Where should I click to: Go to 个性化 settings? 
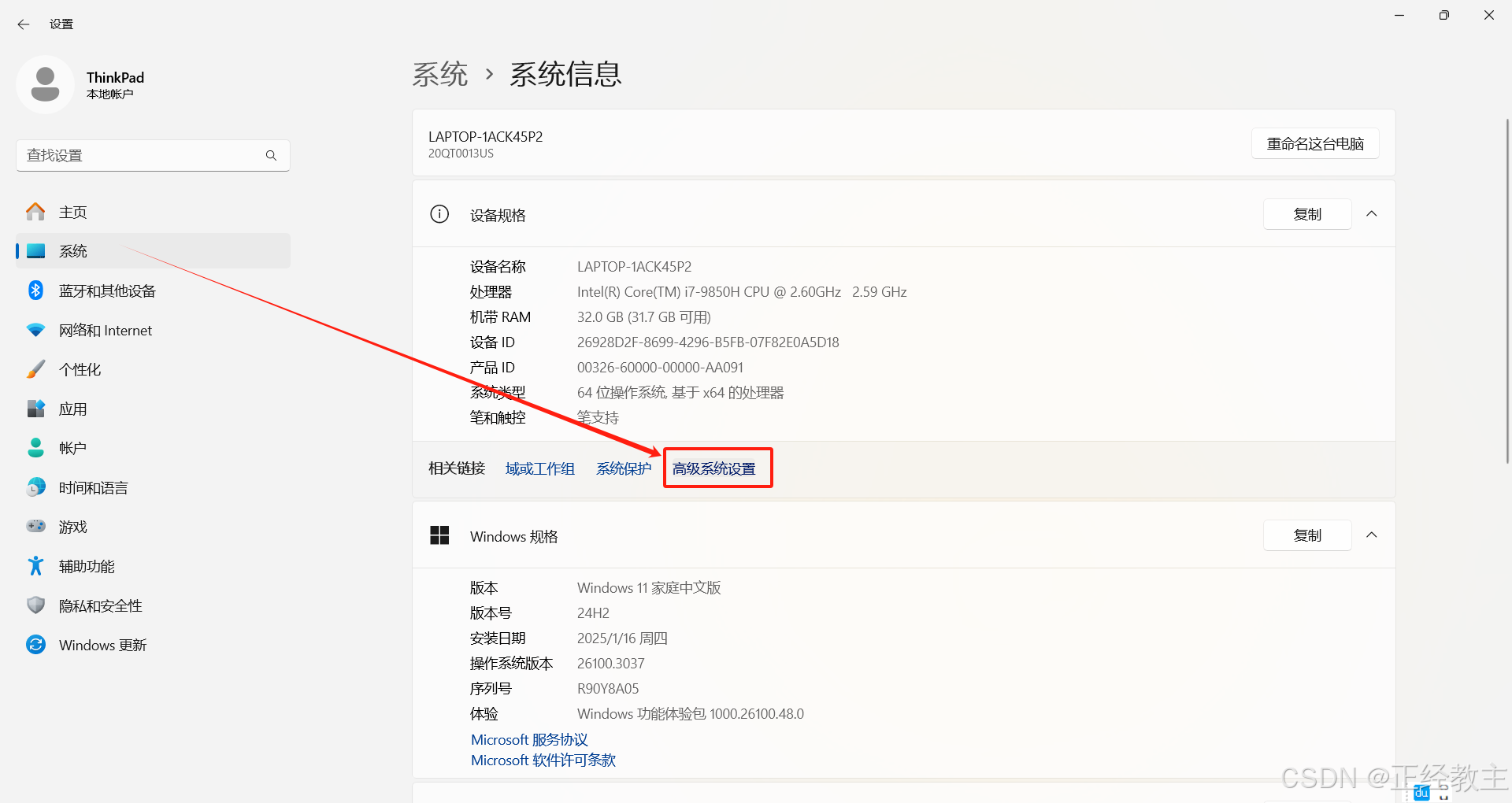153,369
